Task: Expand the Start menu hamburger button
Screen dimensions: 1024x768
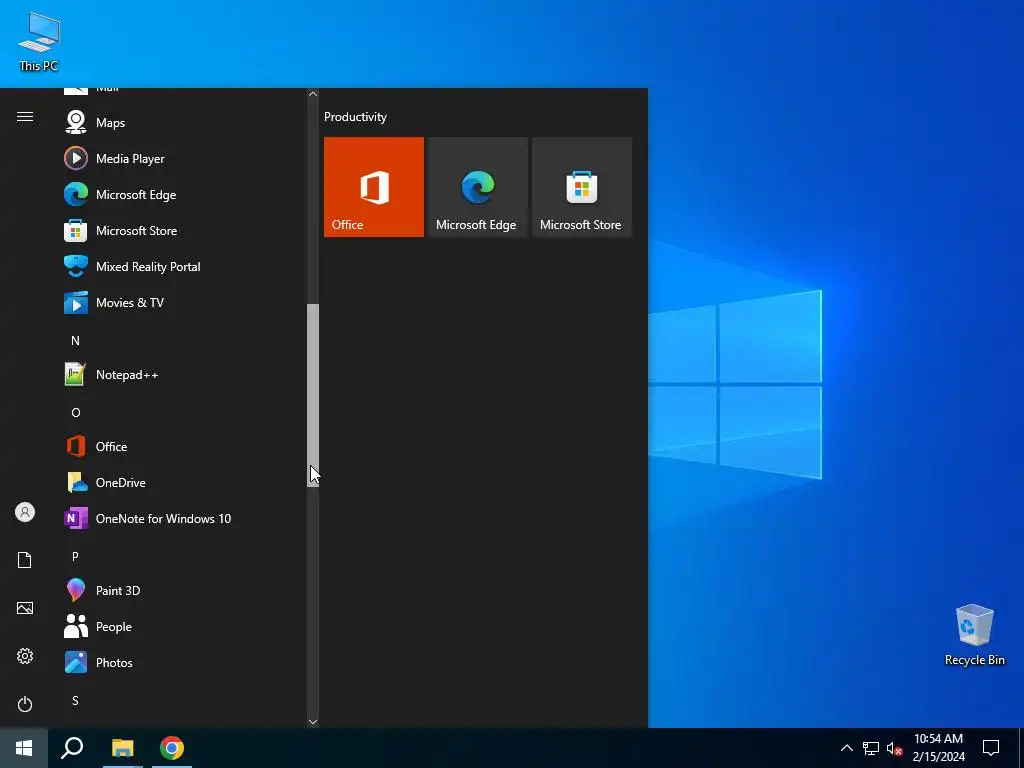Action: tap(25, 117)
